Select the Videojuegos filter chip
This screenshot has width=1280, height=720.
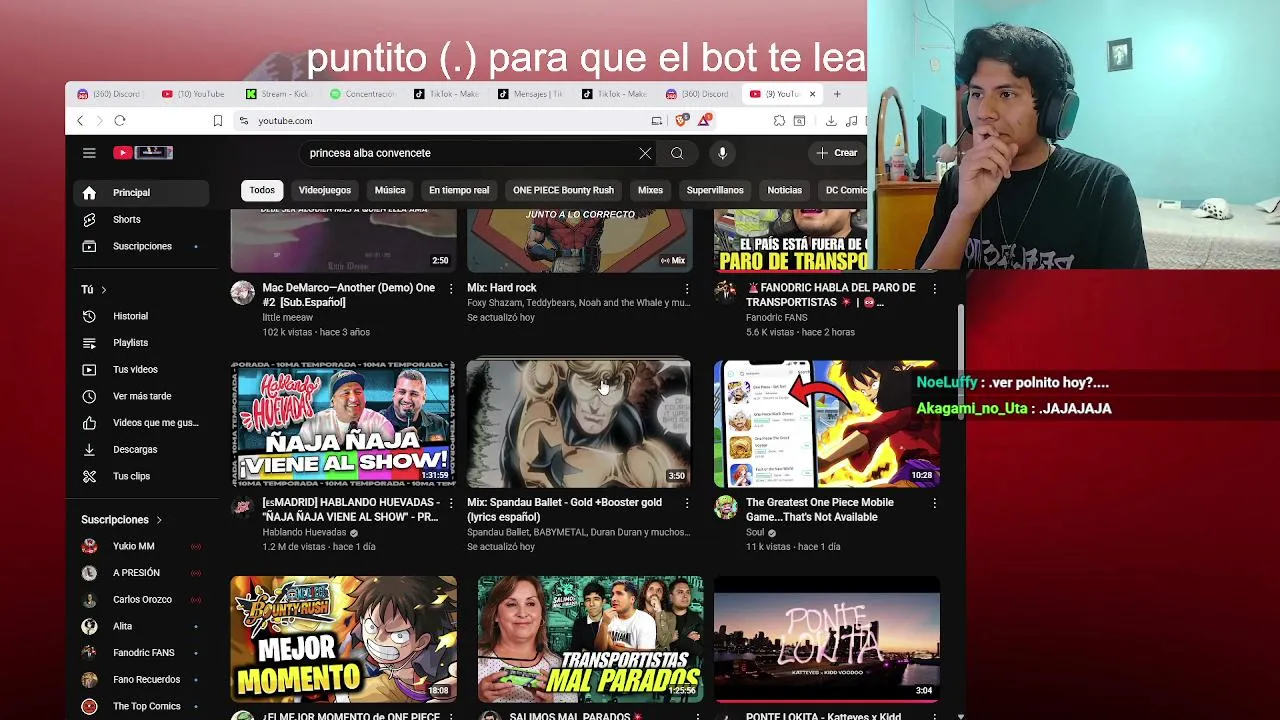pos(325,190)
